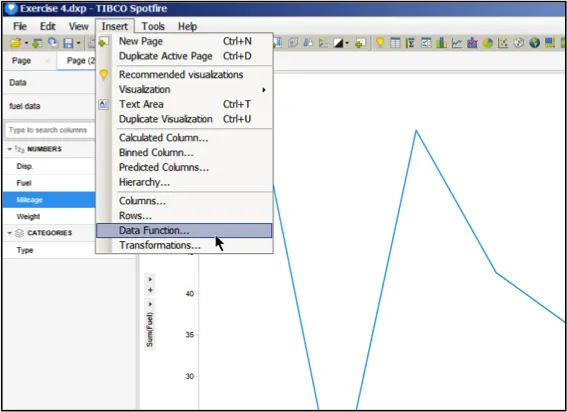The image size is (567, 412).
Task: Select Recommended visualizations menu entry
Action: click(x=184, y=75)
